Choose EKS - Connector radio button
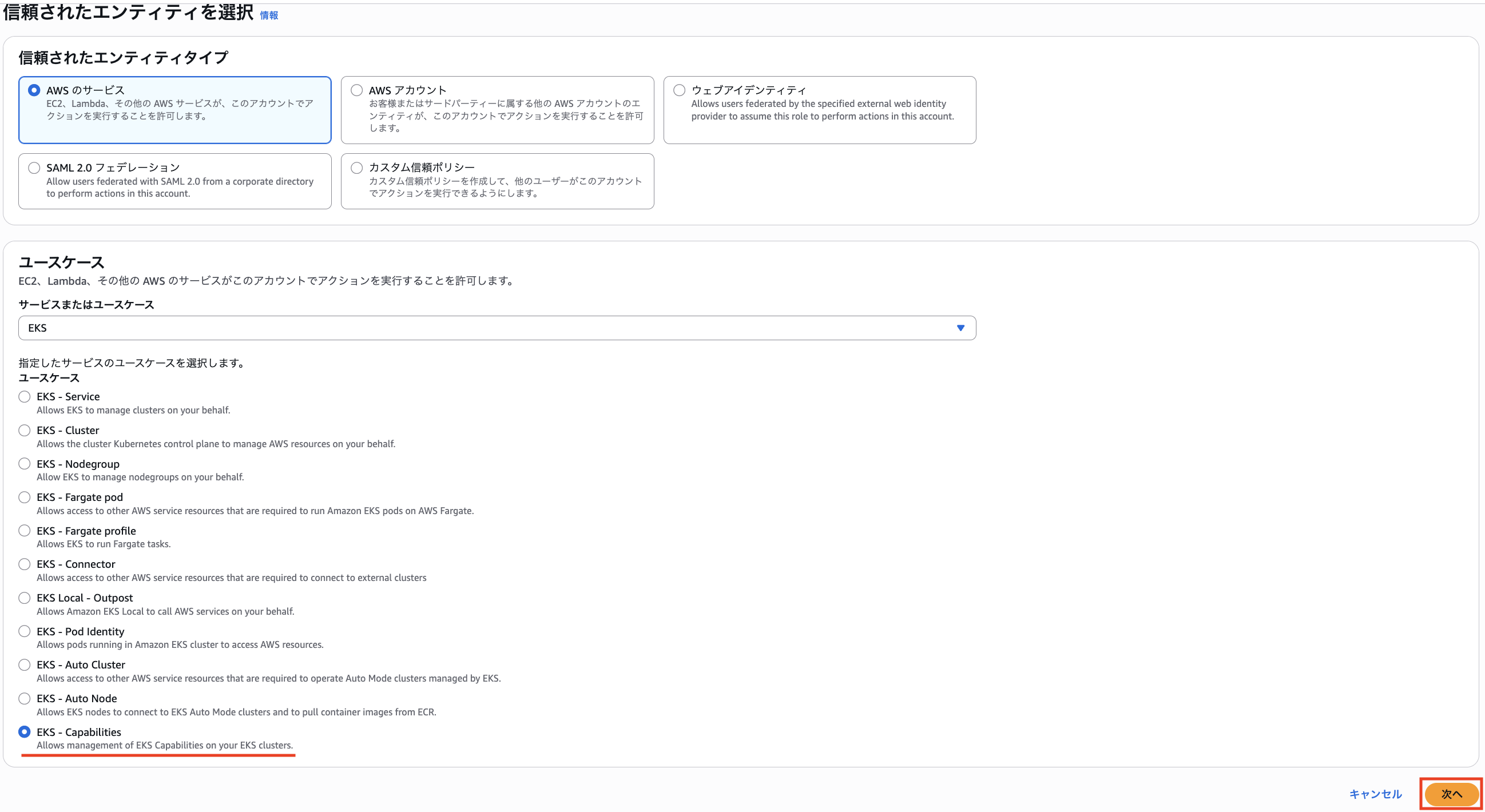The width and height of the screenshot is (1485, 812). pyautogui.click(x=24, y=564)
